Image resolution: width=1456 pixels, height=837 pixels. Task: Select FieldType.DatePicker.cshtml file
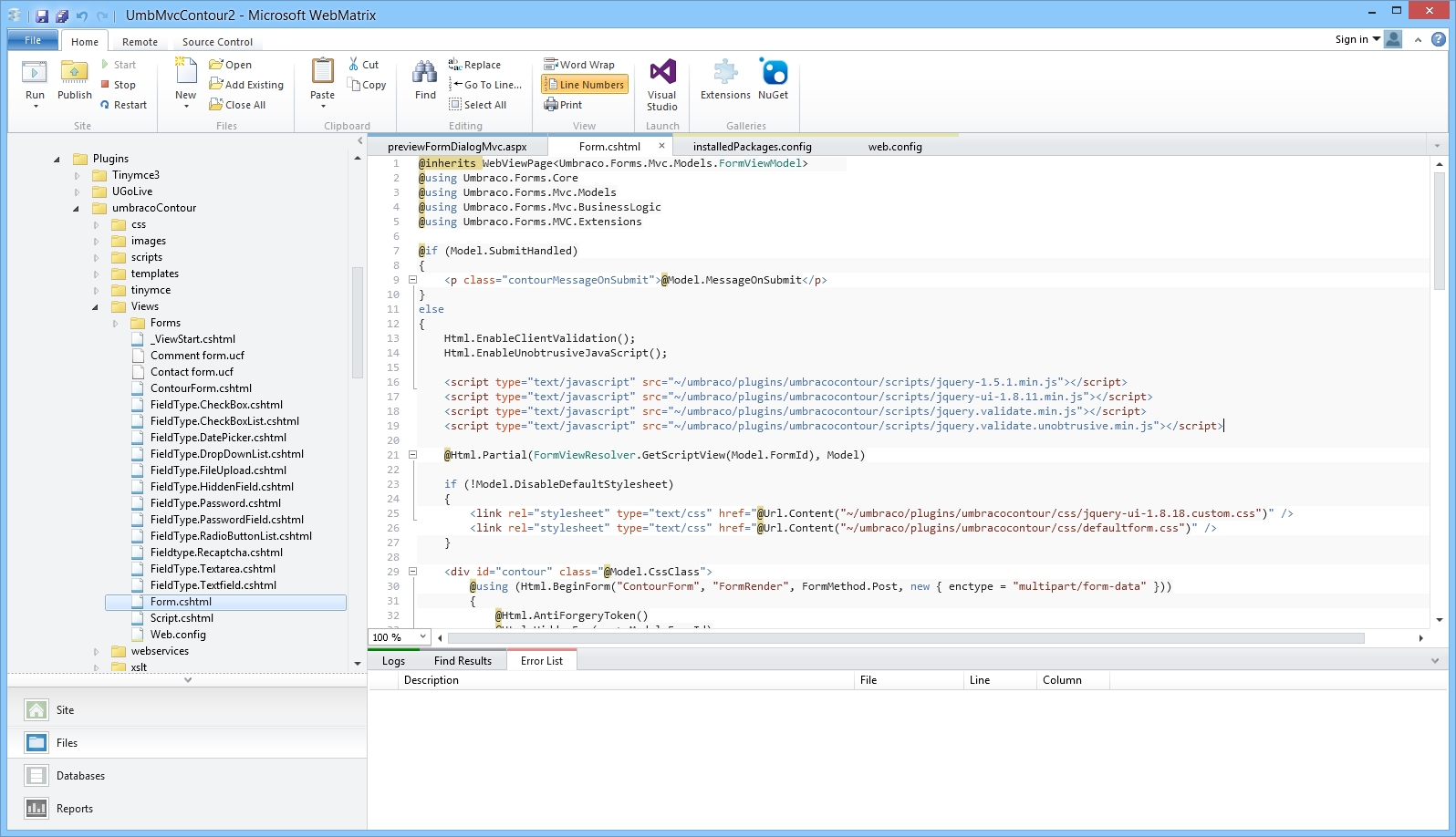click(x=218, y=438)
